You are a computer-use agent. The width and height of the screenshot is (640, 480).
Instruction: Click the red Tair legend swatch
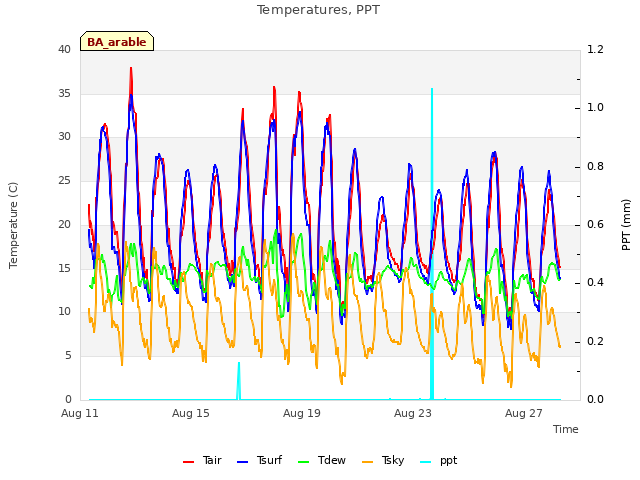pyautogui.click(x=188, y=462)
